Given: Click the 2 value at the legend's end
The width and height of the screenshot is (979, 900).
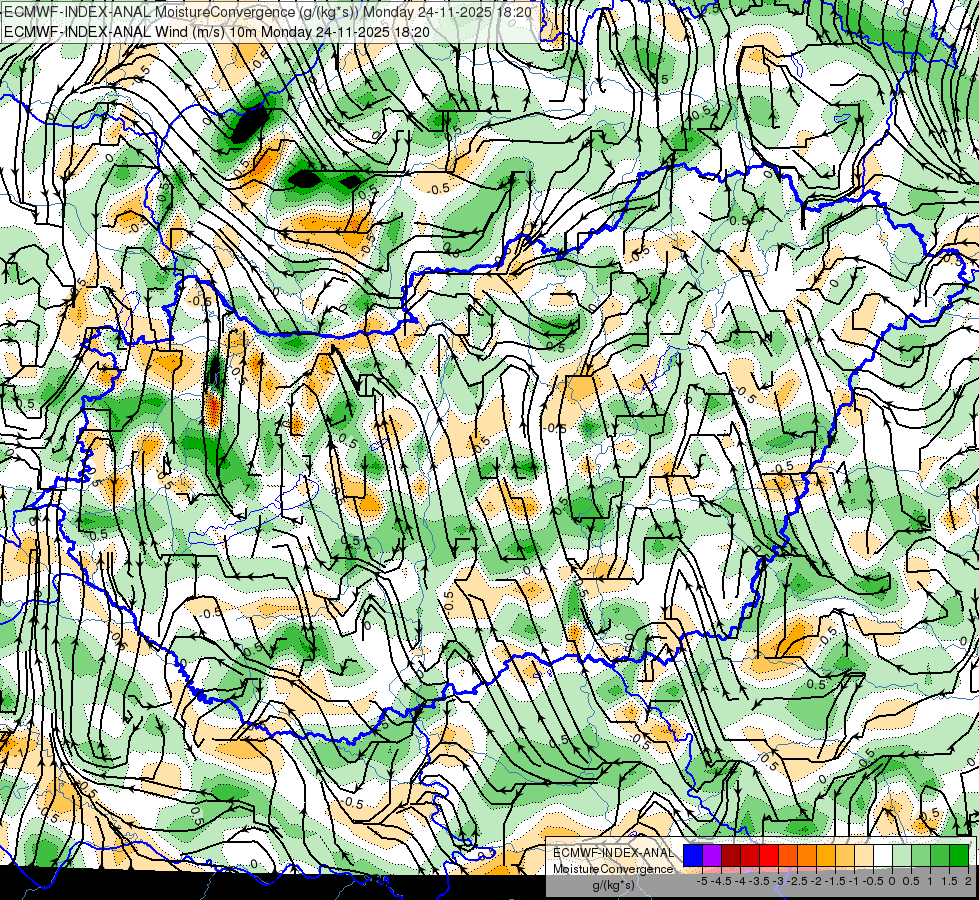Looking at the screenshot, I should tap(968, 881).
